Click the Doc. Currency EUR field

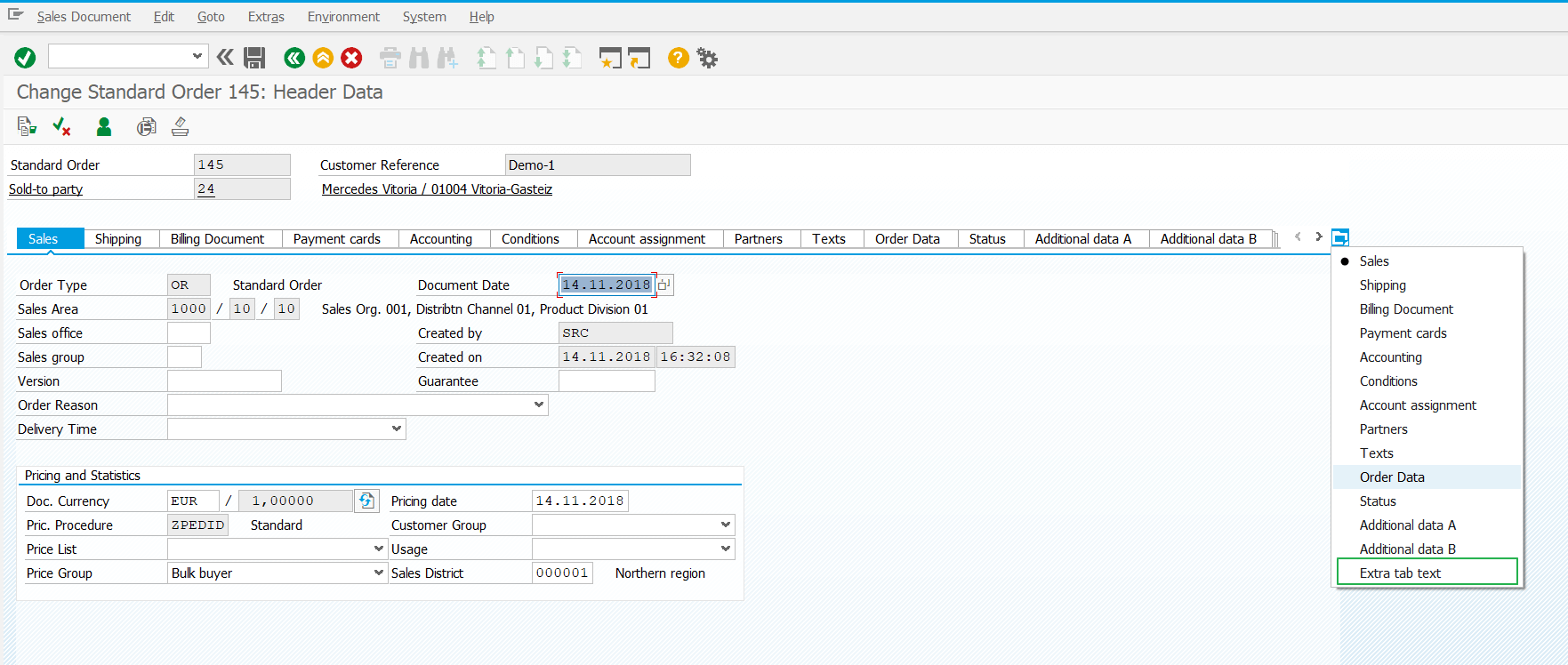click(193, 501)
